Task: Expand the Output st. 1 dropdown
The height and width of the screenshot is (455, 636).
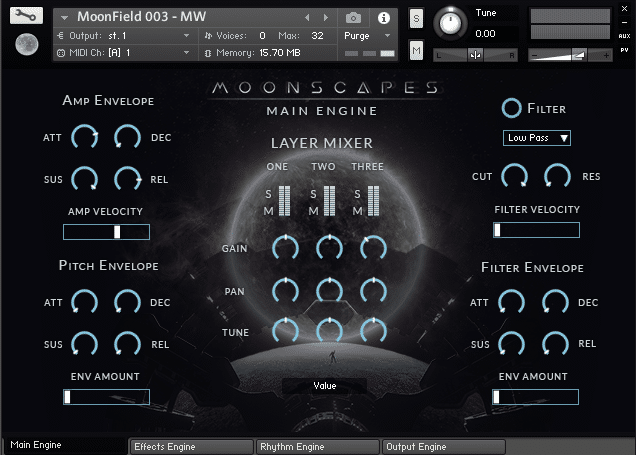Action: [186, 35]
